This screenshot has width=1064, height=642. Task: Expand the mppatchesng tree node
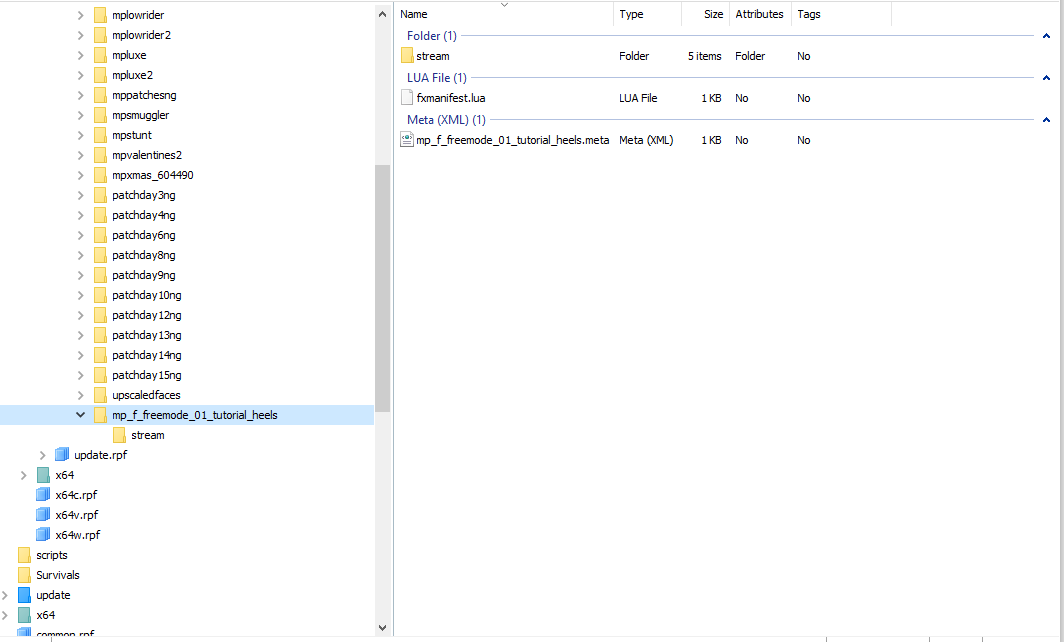click(x=80, y=95)
